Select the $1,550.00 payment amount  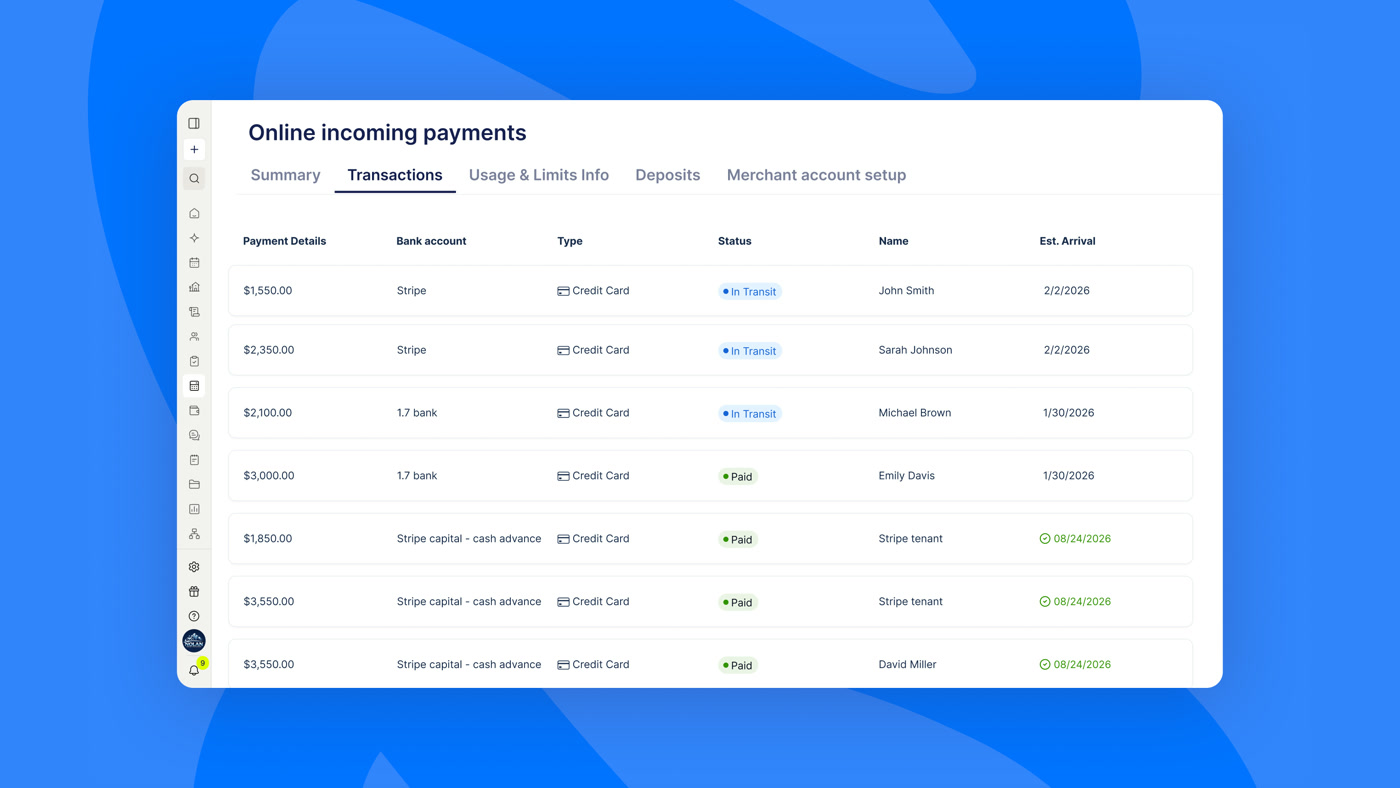[268, 291]
